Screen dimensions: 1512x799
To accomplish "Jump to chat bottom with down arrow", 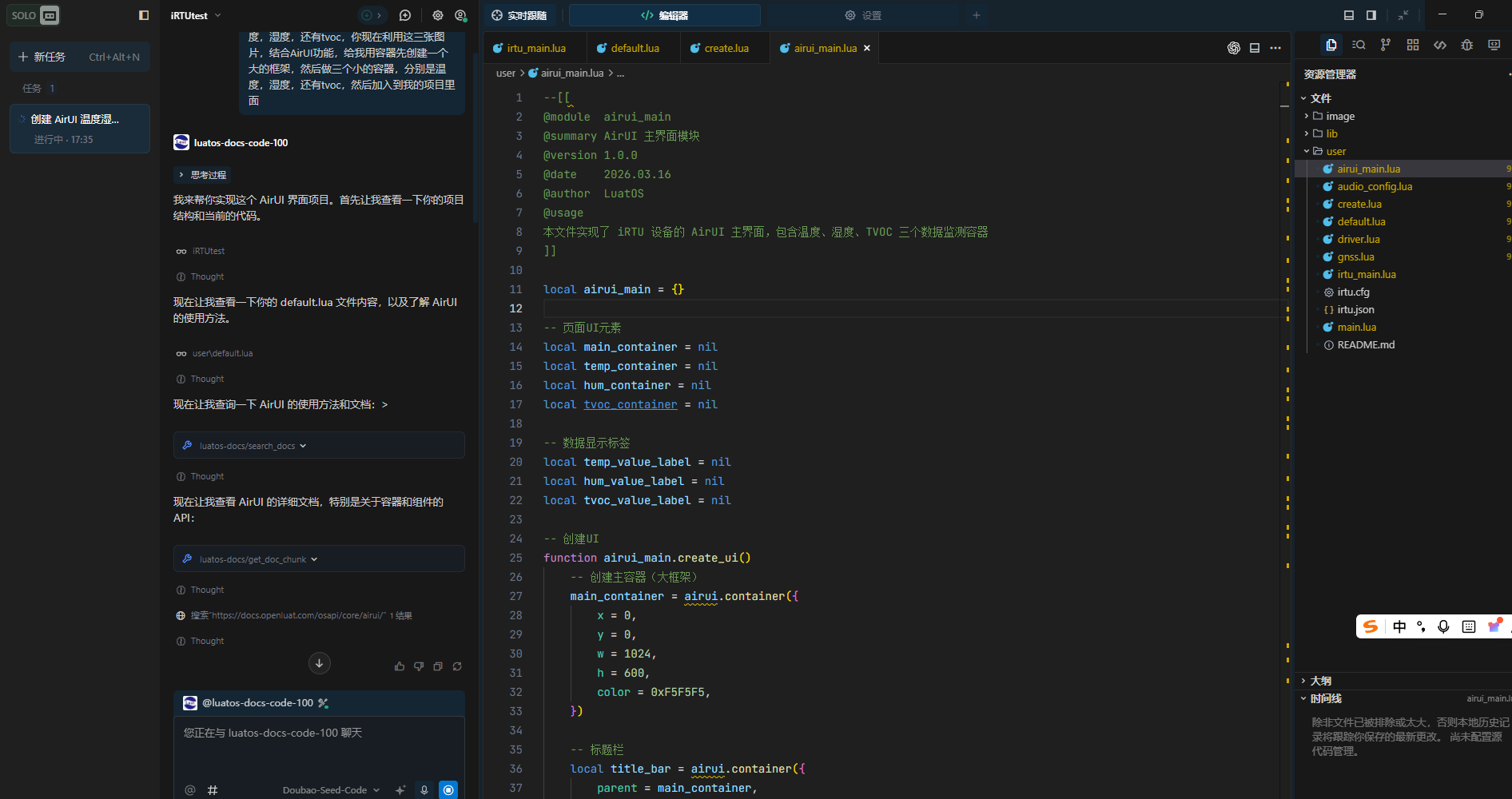I will (319, 663).
